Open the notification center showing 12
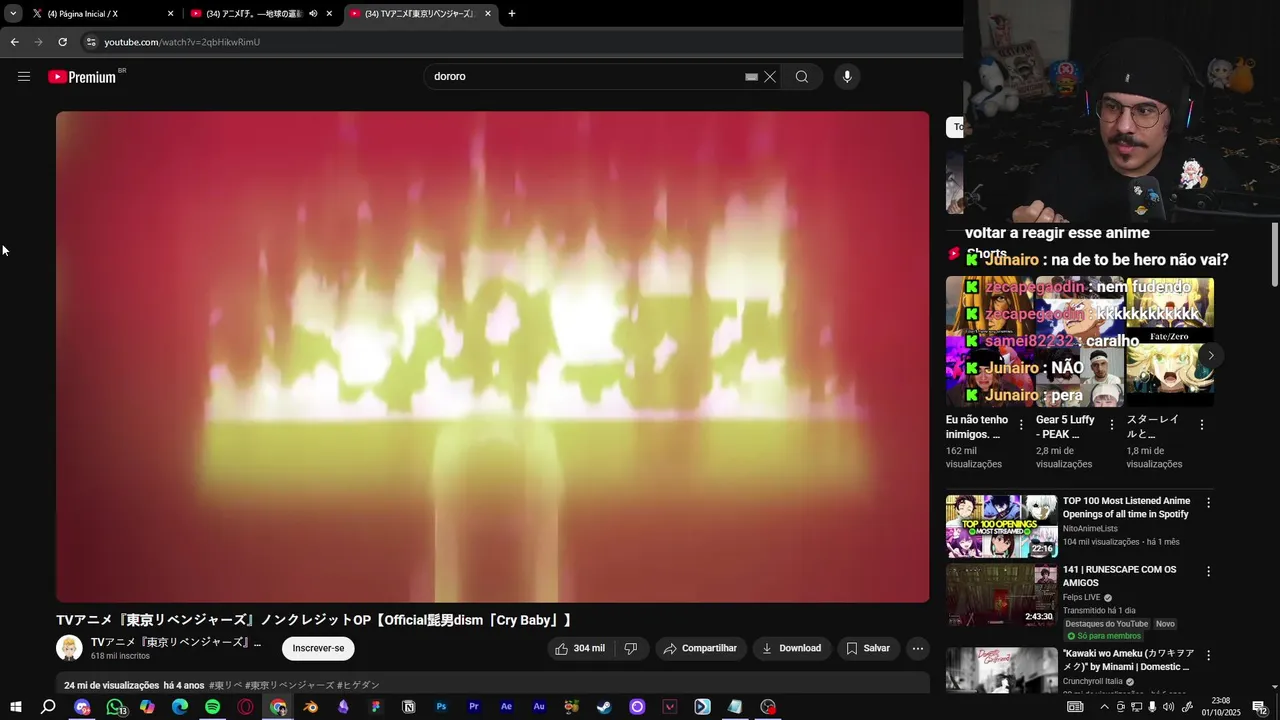The height and width of the screenshot is (720, 1280). (1260, 707)
